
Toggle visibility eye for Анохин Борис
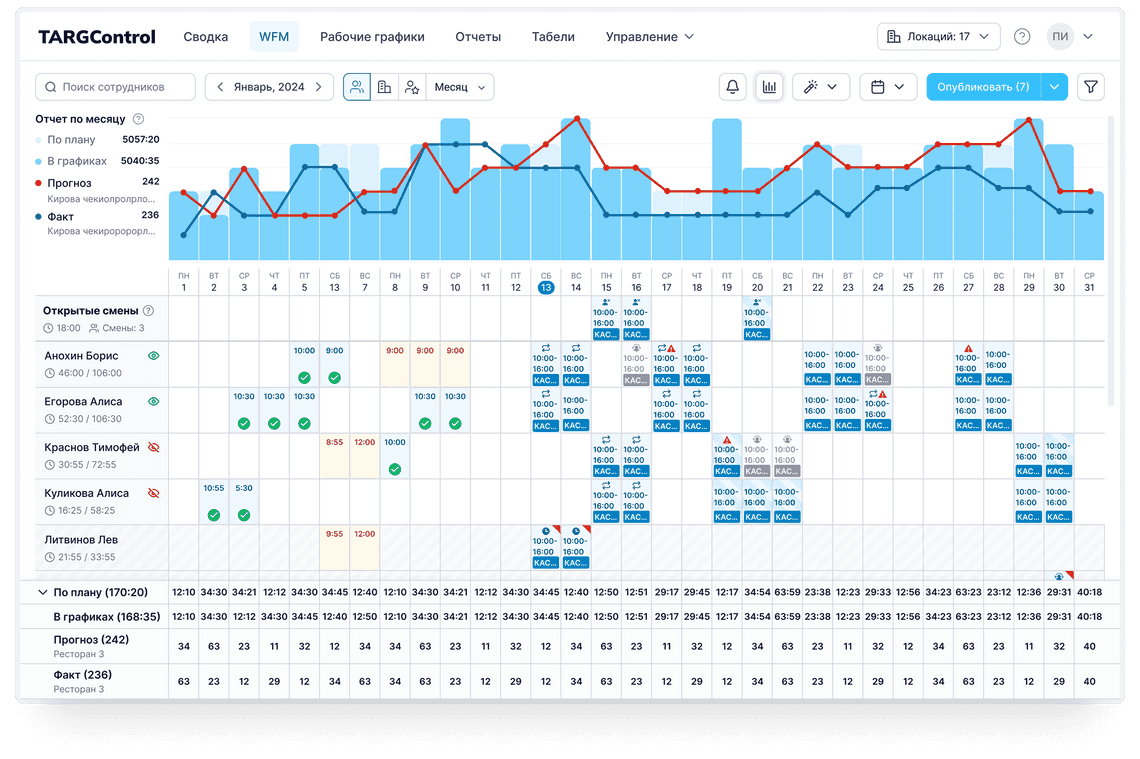[x=154, y=356]
